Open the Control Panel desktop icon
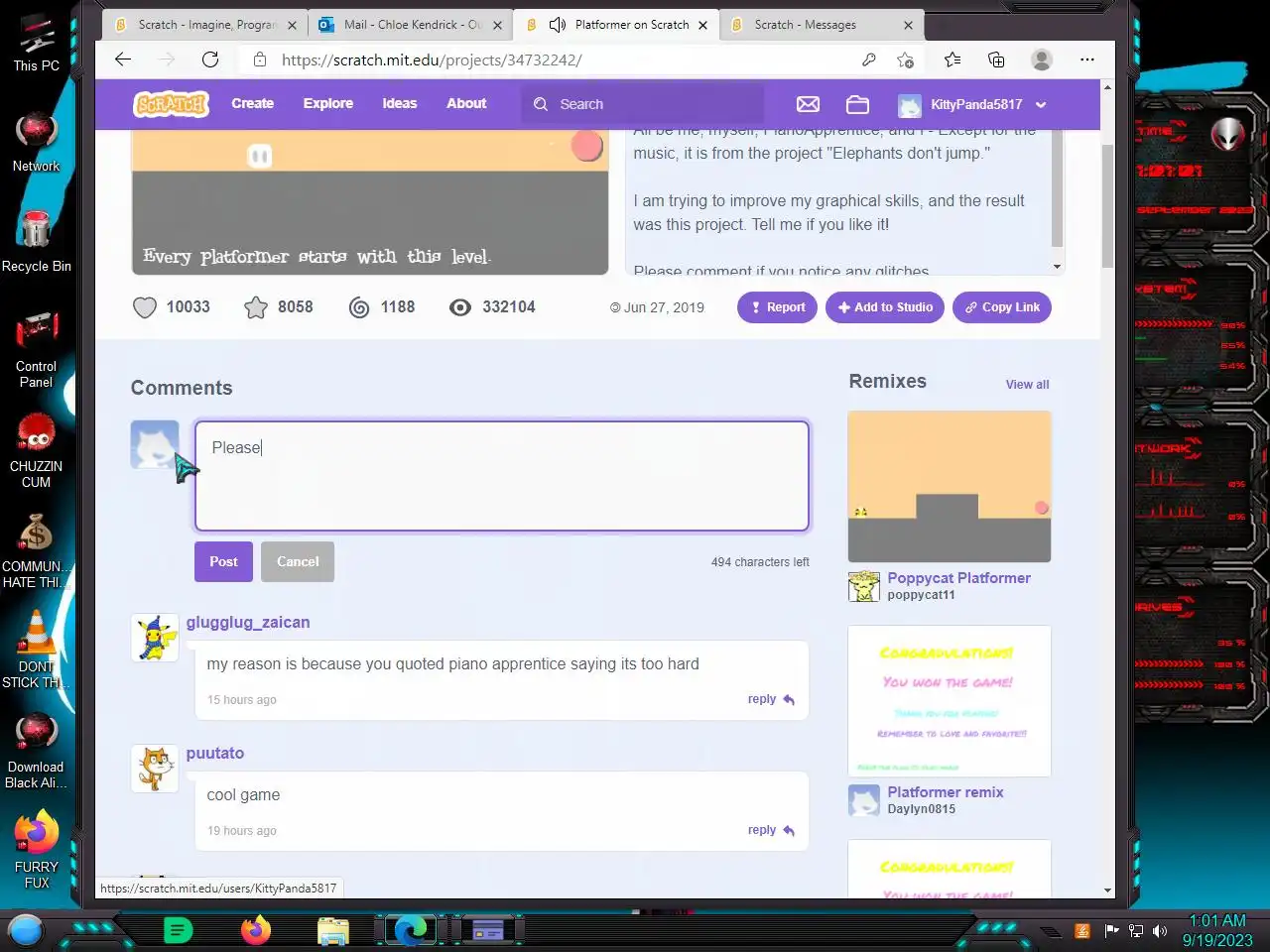 pos(37,349)
